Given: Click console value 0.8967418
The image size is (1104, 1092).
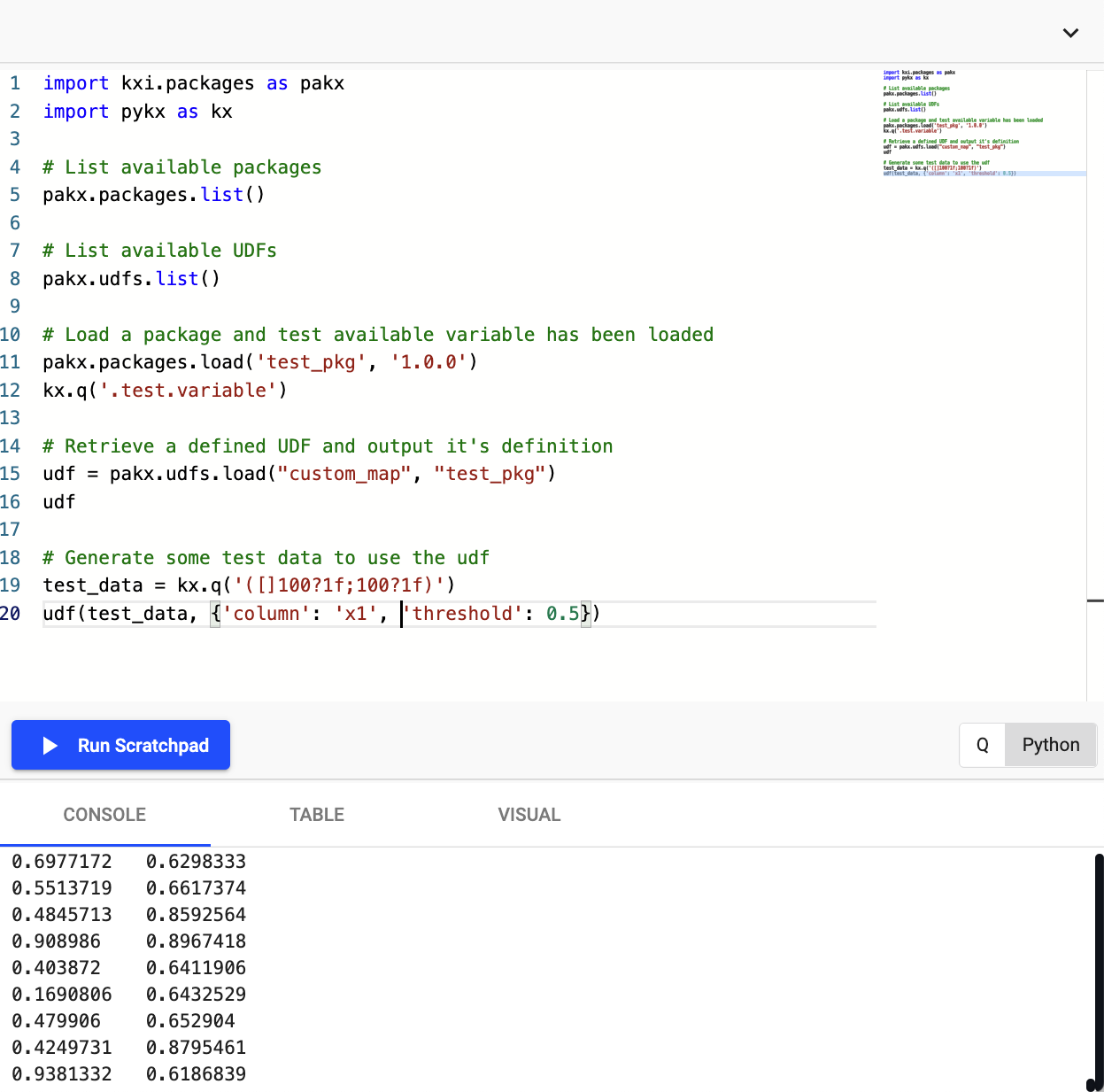Looking at the screenshot, I should point(196,941).
